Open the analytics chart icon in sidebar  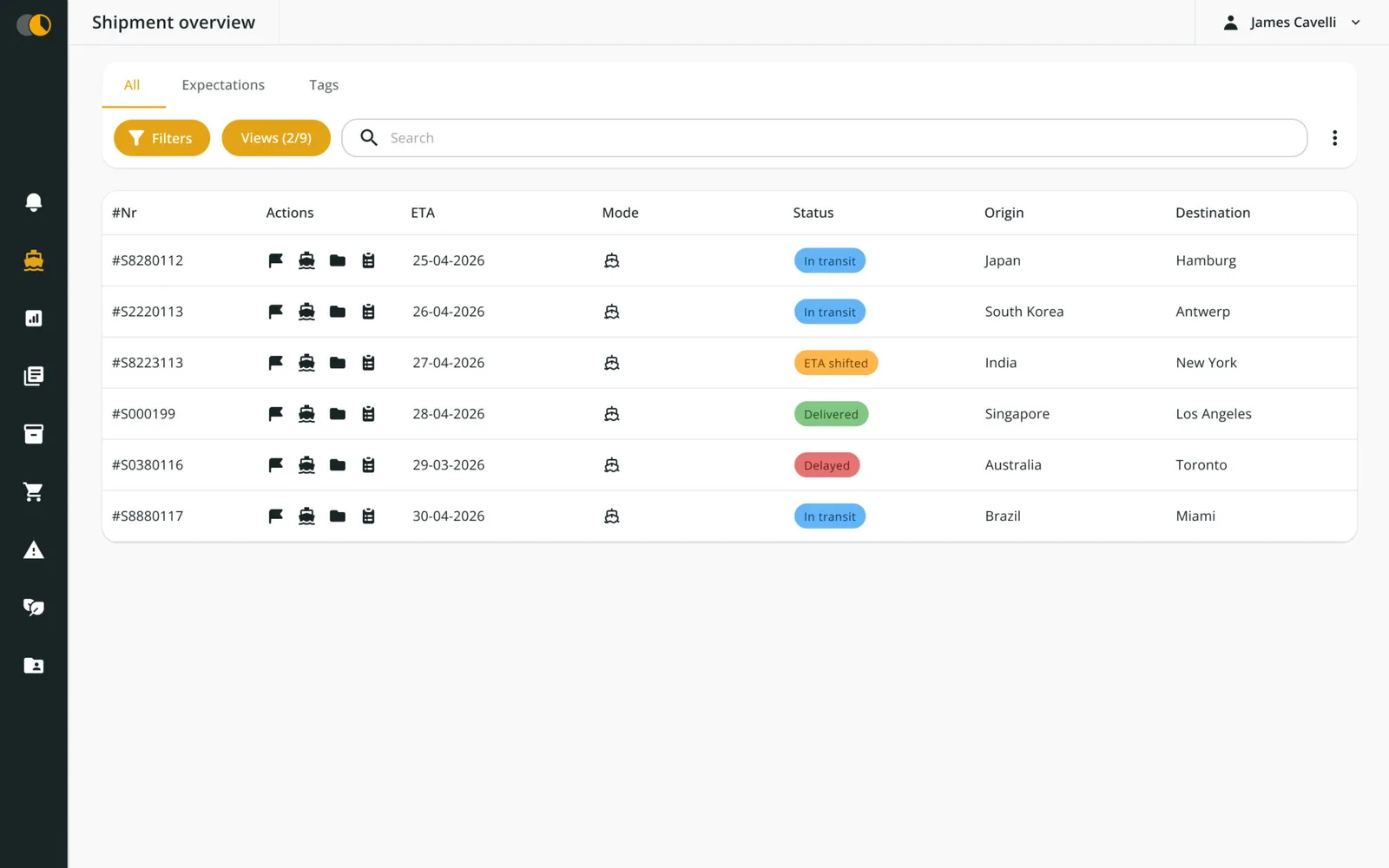(x=33, y=319)
